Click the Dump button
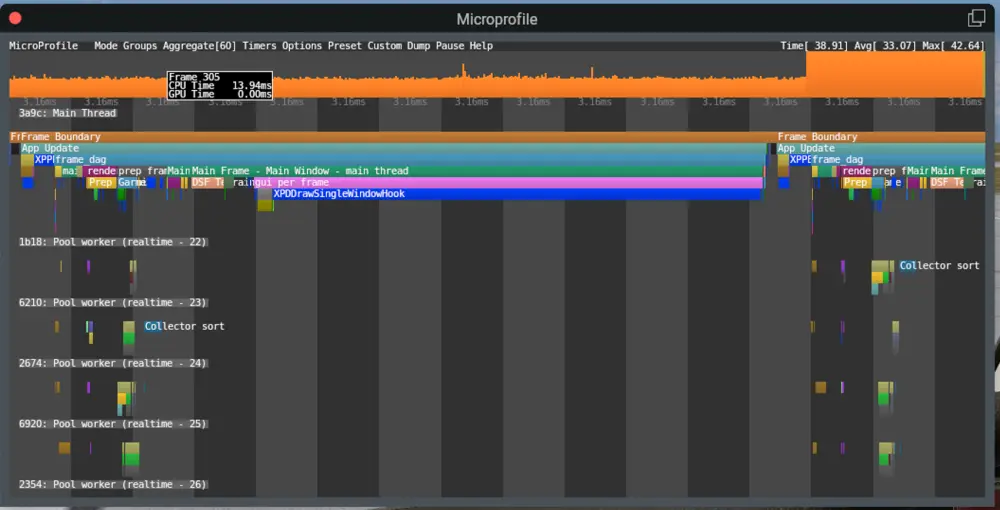 (x=419, y=46)
